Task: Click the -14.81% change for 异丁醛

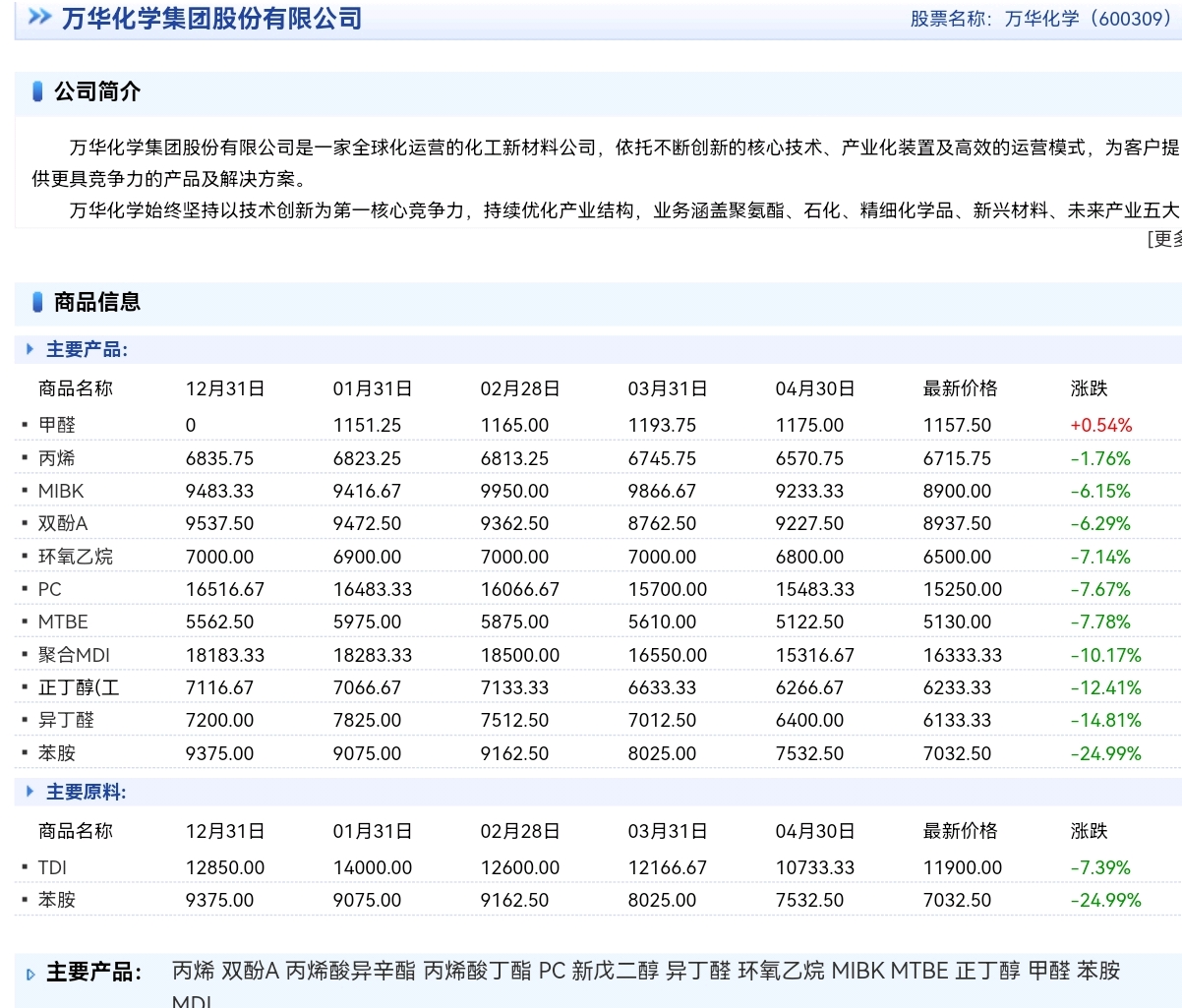Action: pyautogui.click(x=1106, y=720)
